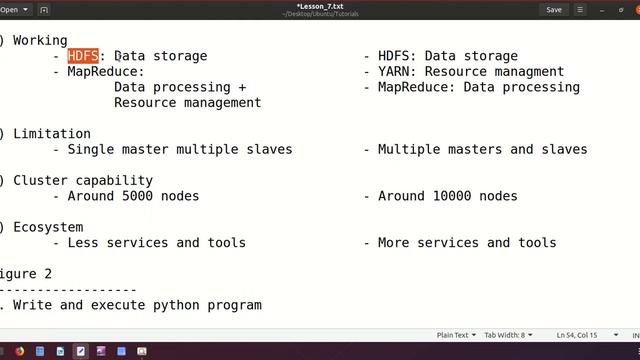Click the 'Data processing +' line

[x=180, y=87]
